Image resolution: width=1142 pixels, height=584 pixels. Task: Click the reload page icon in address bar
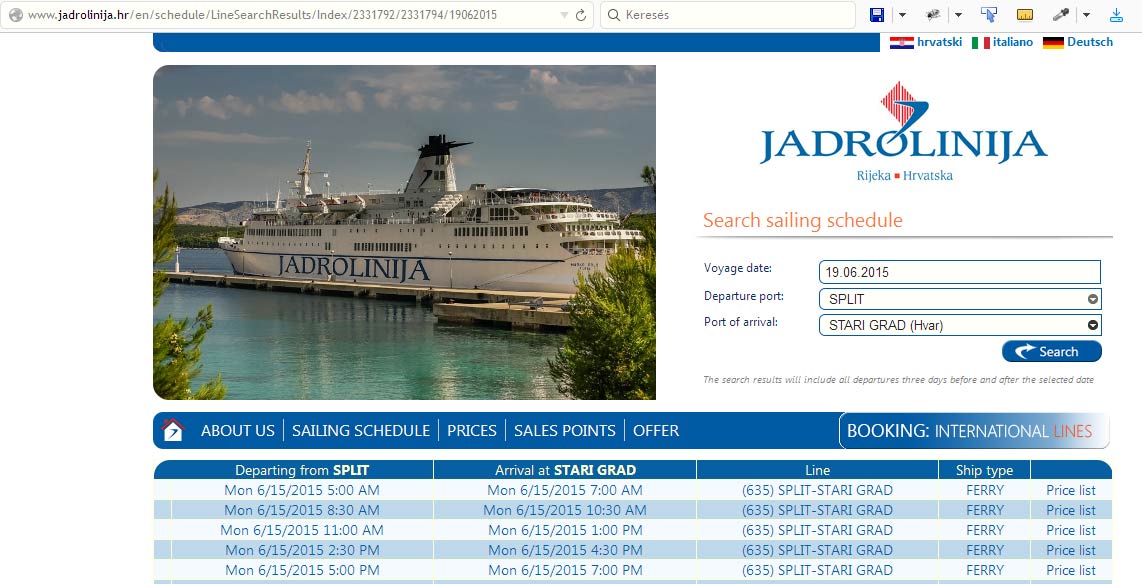pos(581,15)
